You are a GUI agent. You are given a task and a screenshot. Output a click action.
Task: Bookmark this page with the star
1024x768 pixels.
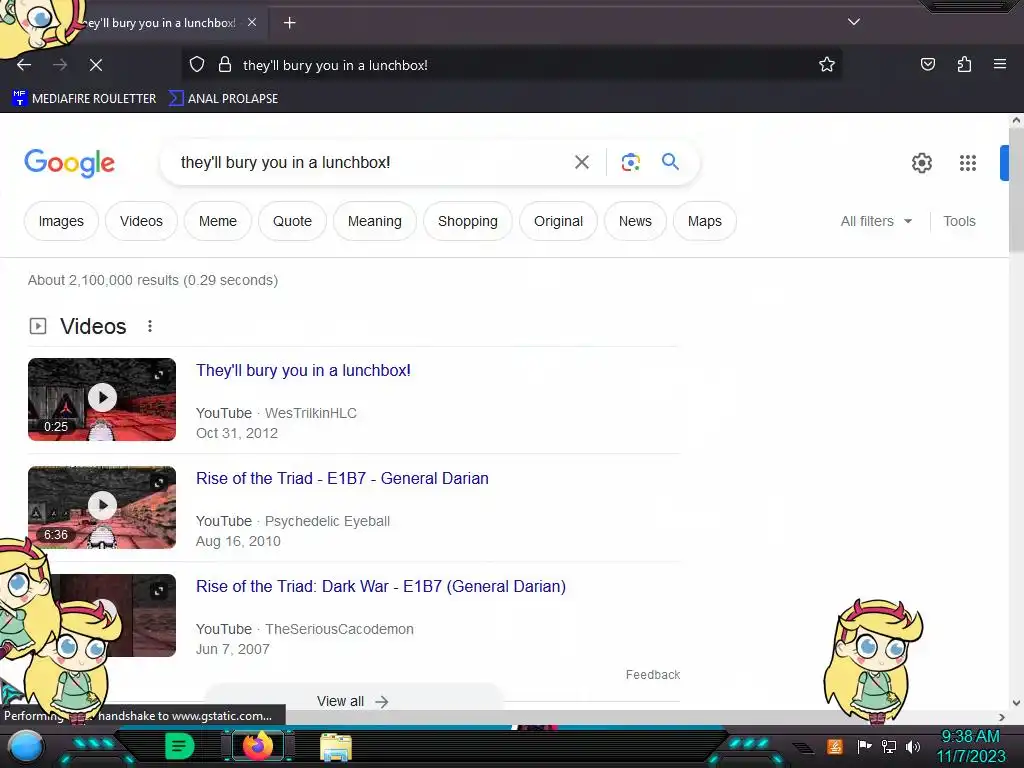click(827, 65)
